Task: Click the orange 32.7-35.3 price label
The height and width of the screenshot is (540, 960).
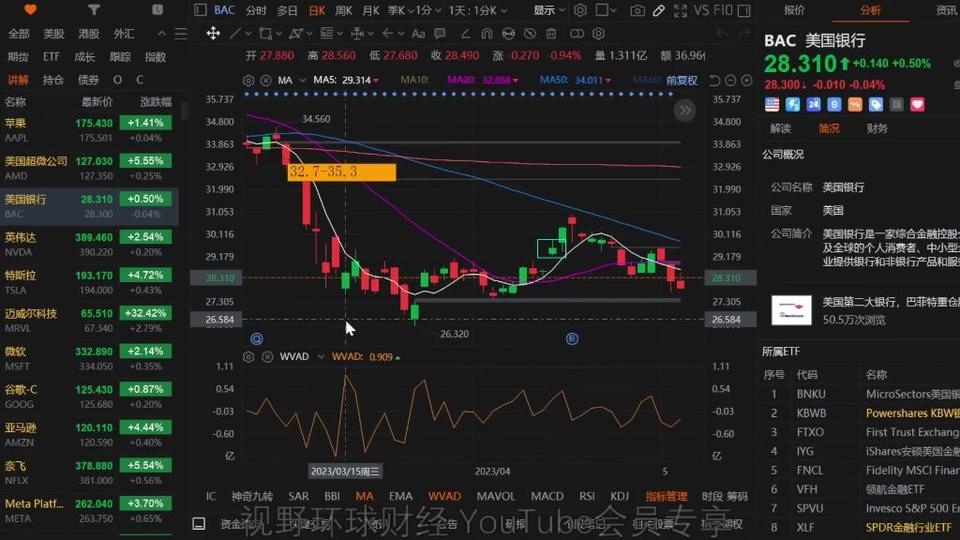Action: point(342,172)
